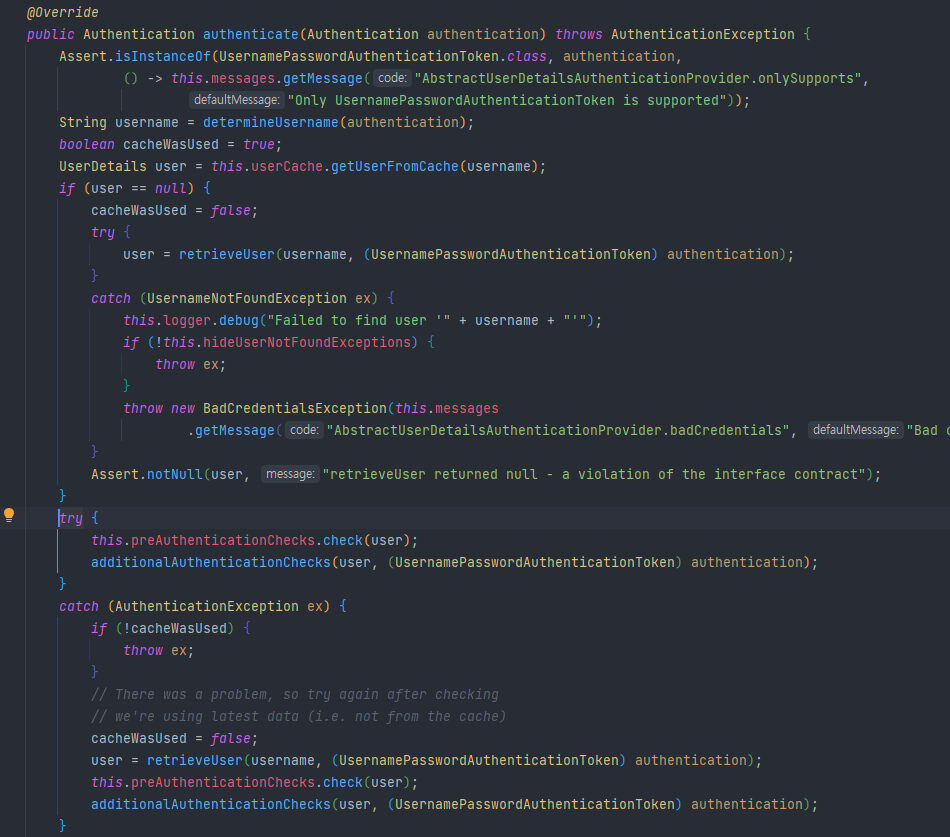Click the 'logger' field
This screenshot has width=950, height=837.
(x=187, y=320)
